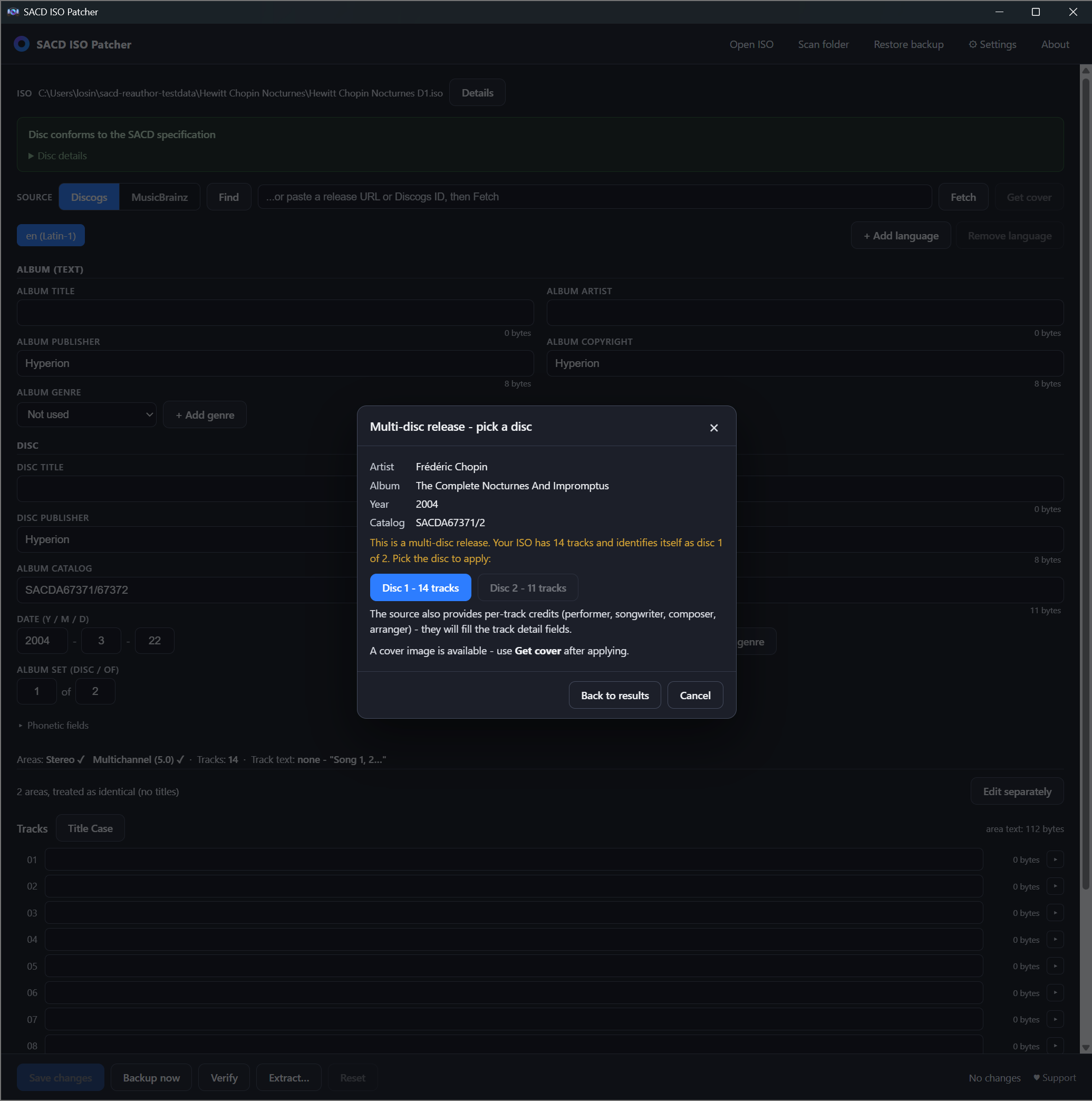
Task: Open ISO from top navigation
Action: tap(751, 44)
